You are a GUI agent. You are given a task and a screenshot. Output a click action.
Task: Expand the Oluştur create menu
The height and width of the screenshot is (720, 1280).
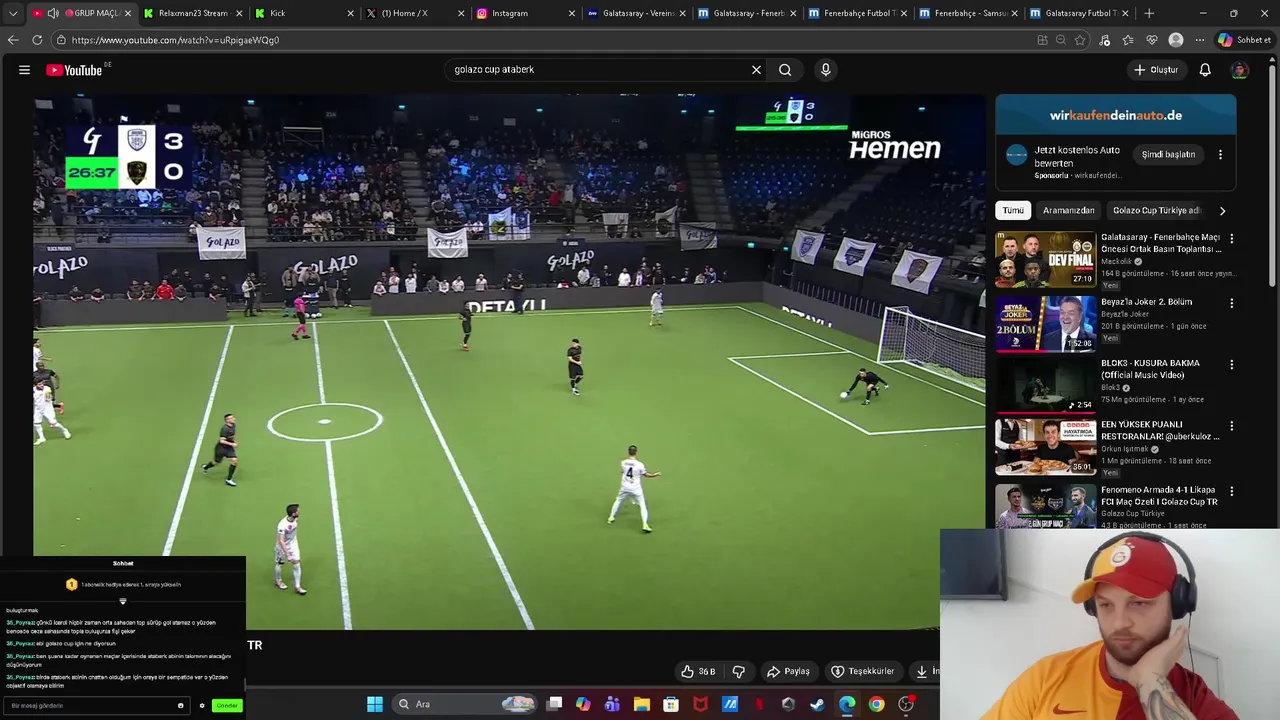coord(1156,70)
